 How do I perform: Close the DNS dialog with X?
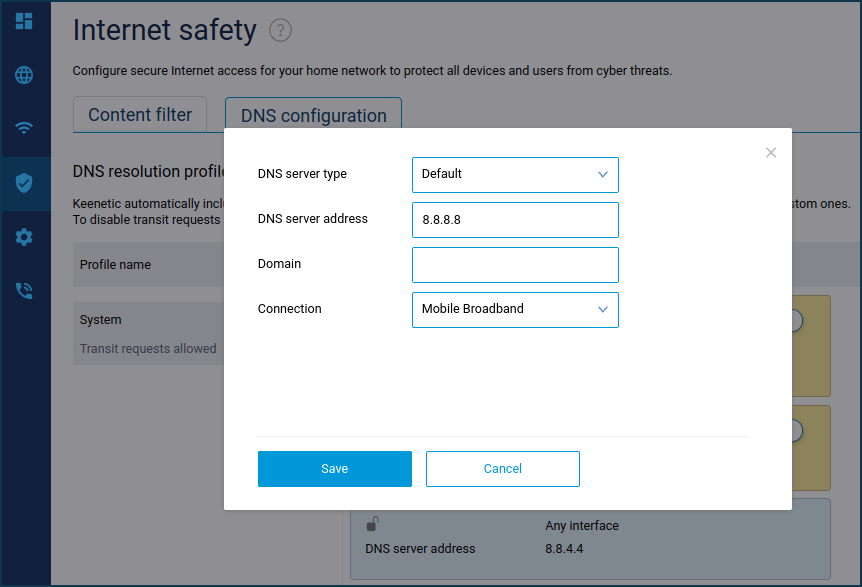pyautogui.click(x=771, y=153)
